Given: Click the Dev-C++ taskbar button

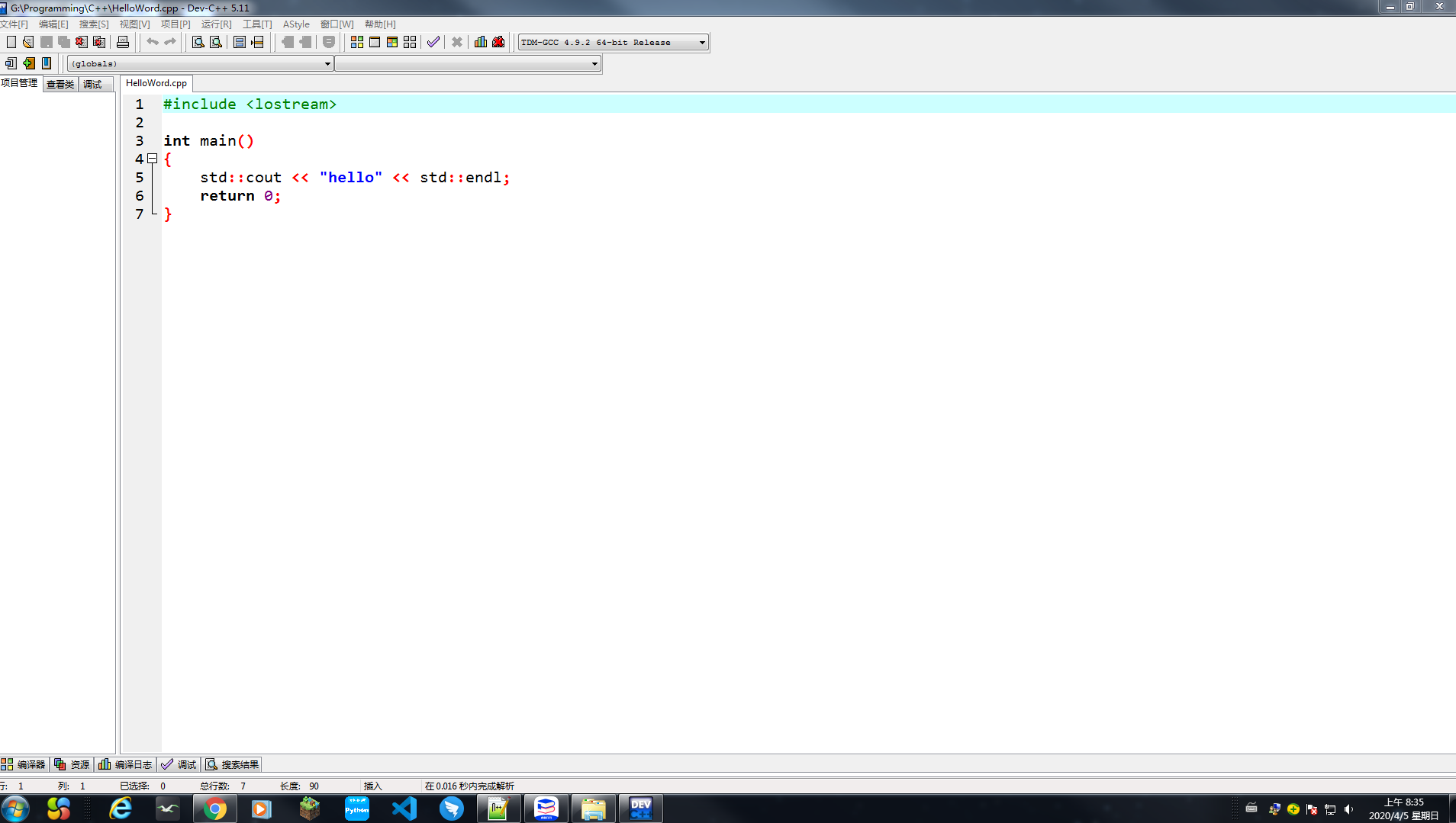Looking at the screenshot, I should coord(640,809).
